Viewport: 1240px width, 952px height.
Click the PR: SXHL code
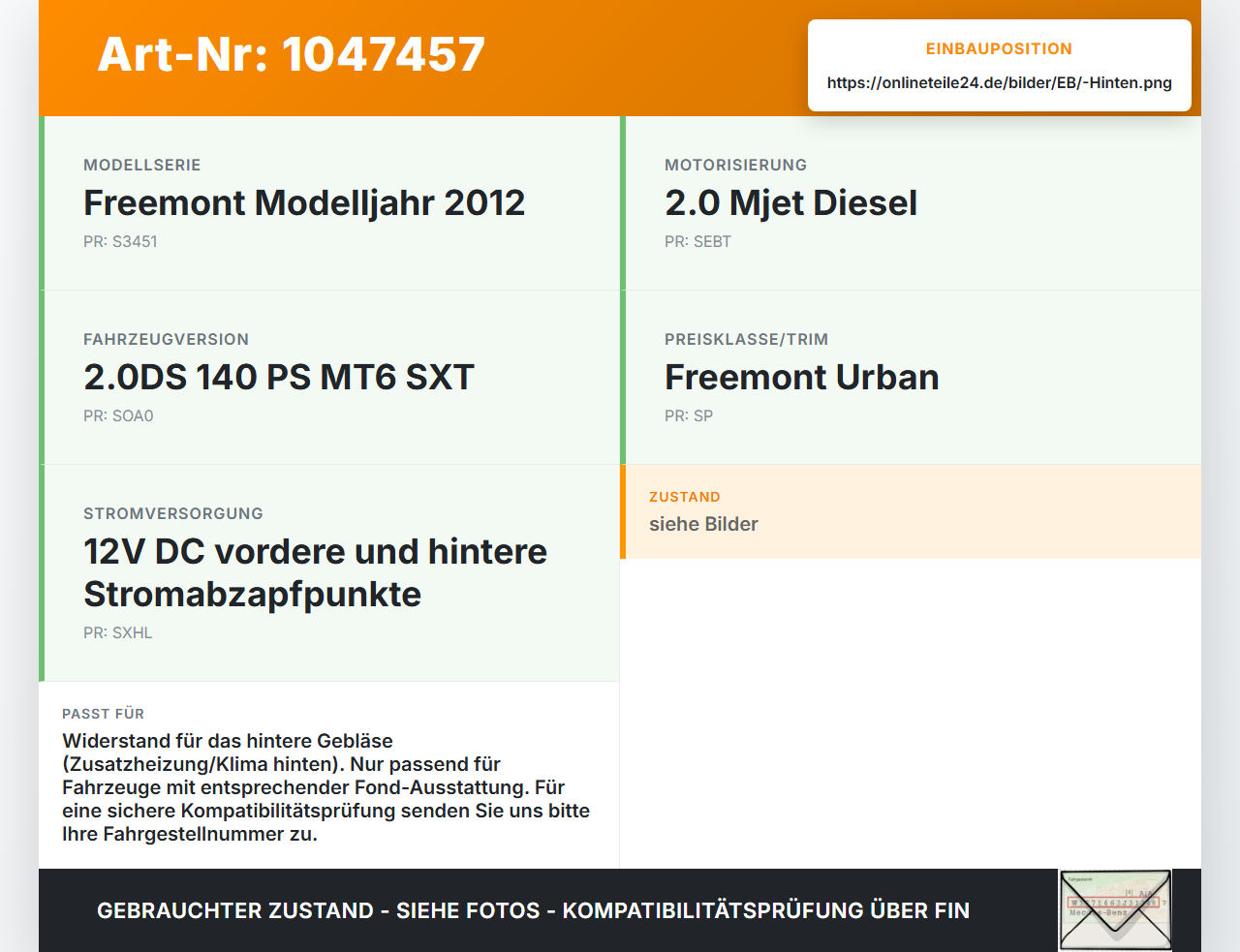tap(118, 632)
